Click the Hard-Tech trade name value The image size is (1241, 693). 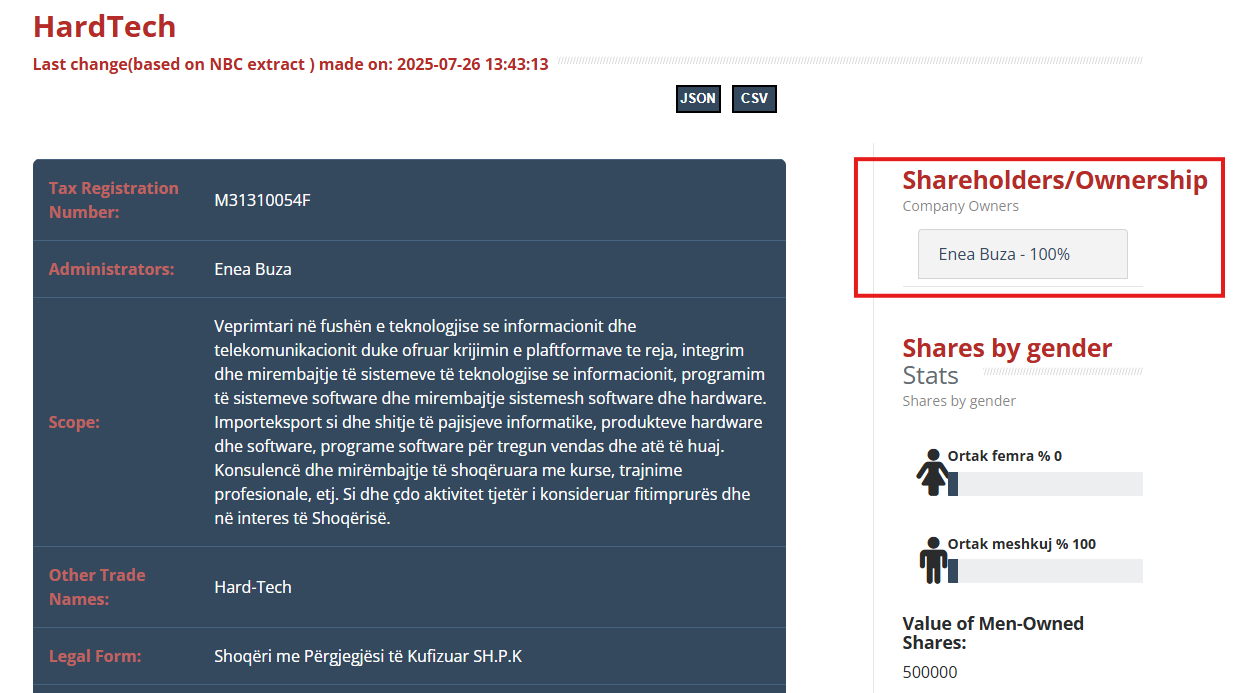click(253, 587)
